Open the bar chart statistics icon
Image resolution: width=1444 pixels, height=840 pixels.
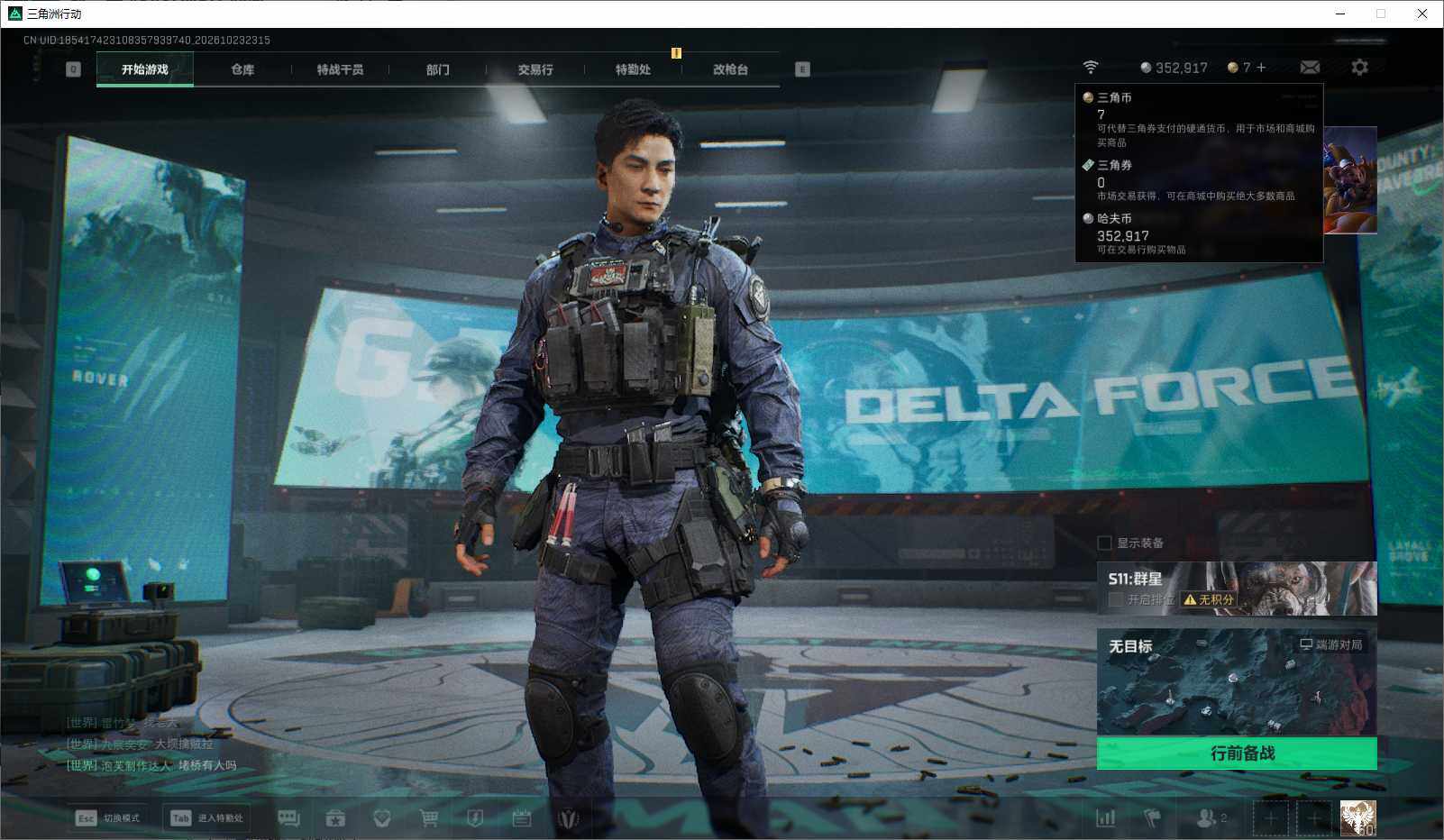click(x=1105, y=818)
